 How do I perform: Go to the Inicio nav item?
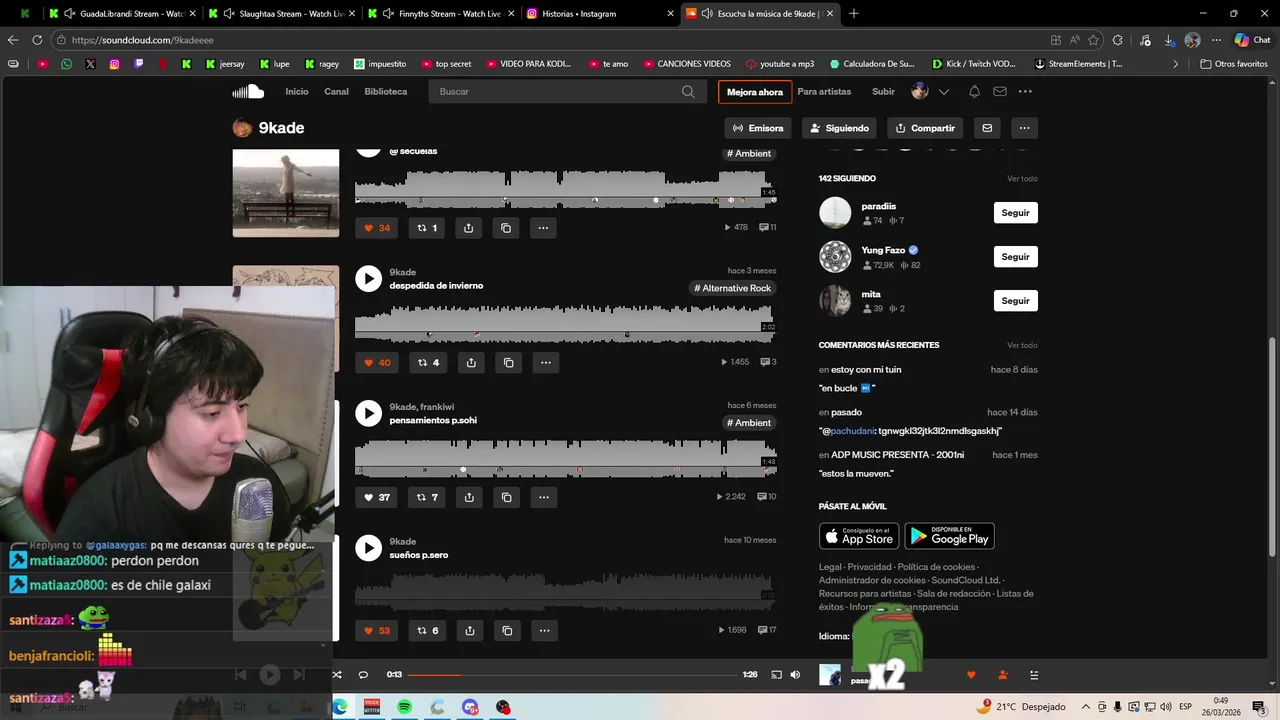pyautogui.click(x=297, y=91)
